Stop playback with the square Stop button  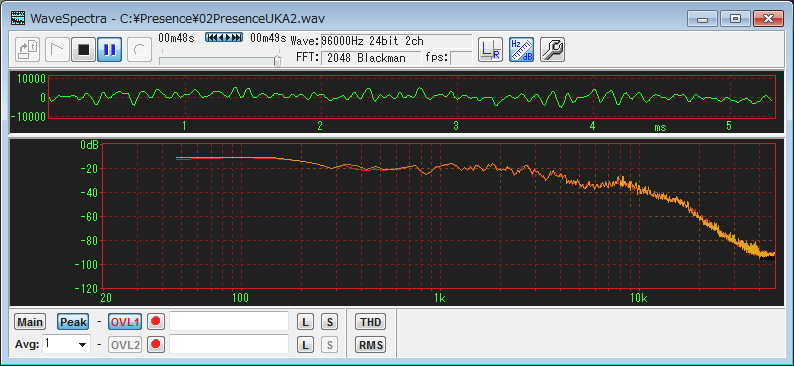(x=84, y=50)
